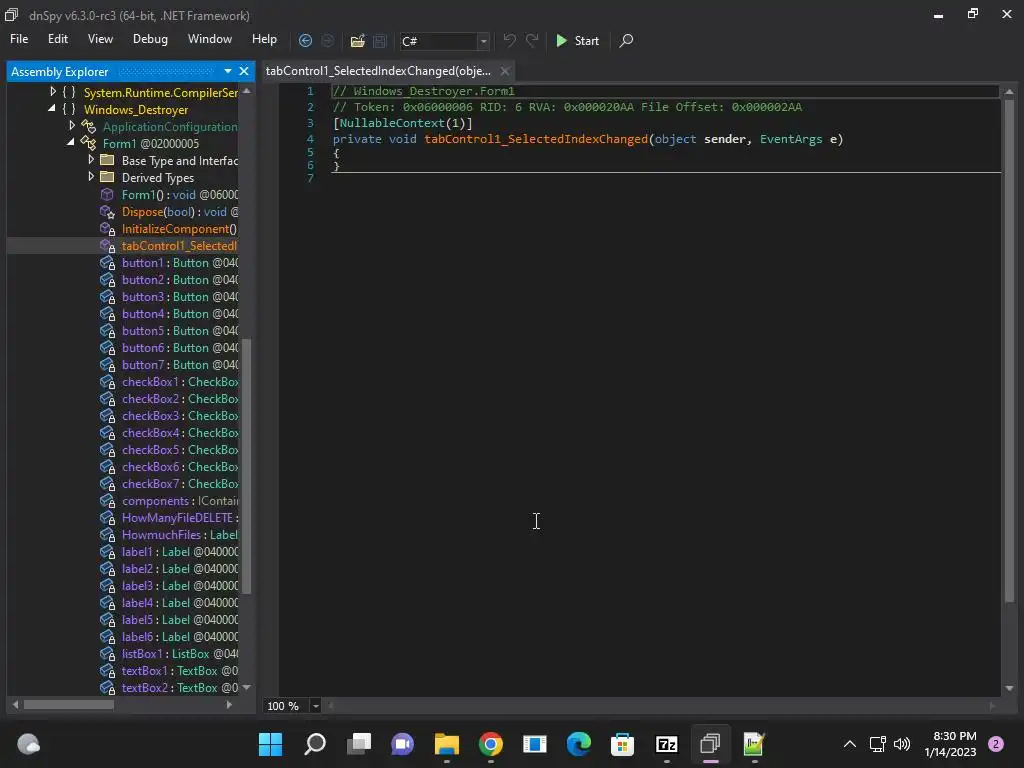Viewport: 1024px width, 768px height.
Task: Expand Base Type and Interfaces folder
Action: click(91, 159)
